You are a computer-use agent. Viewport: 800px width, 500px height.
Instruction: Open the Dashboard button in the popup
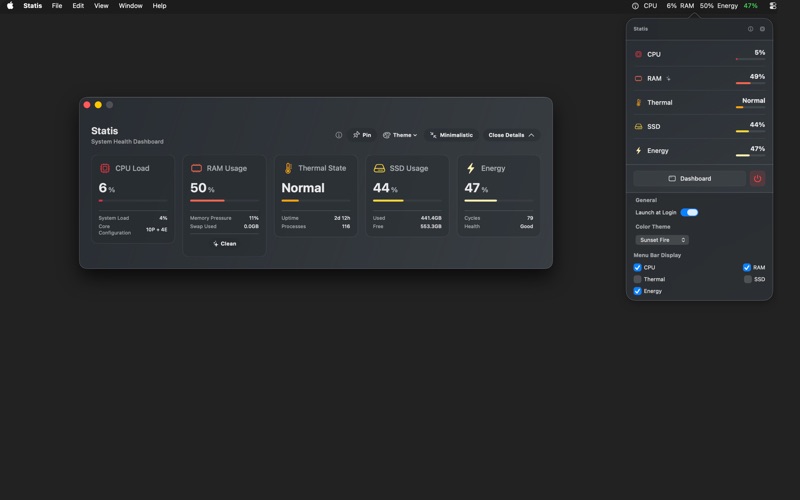pos(689,179)
